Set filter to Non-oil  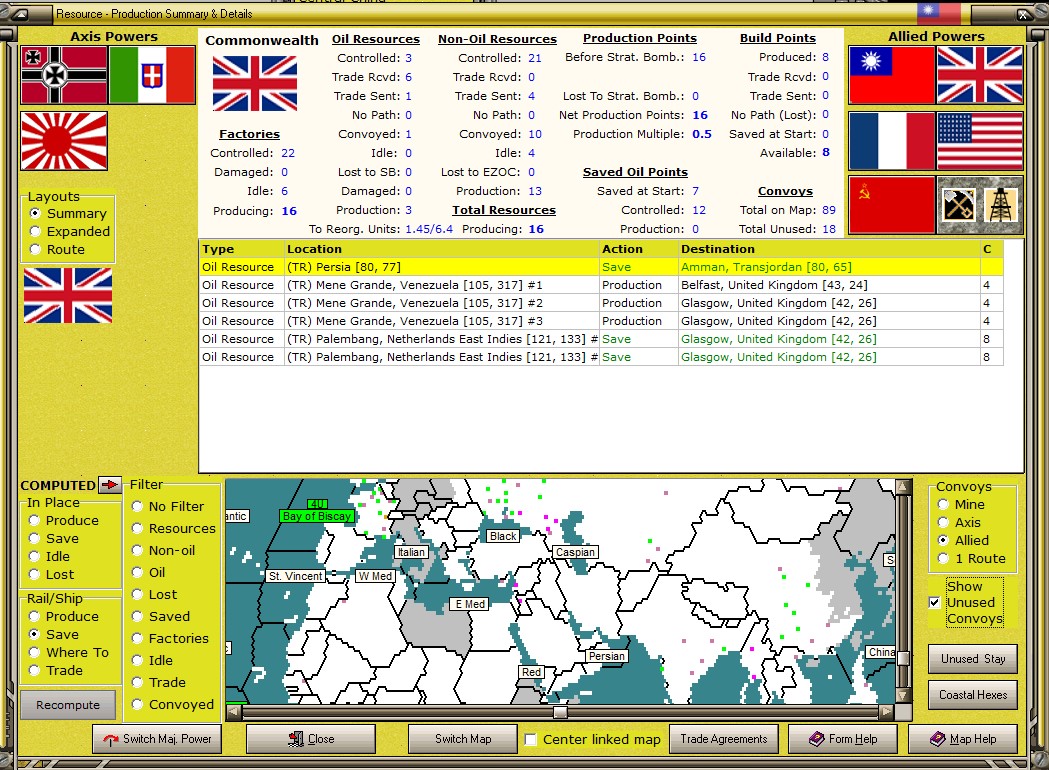[163, 551]
